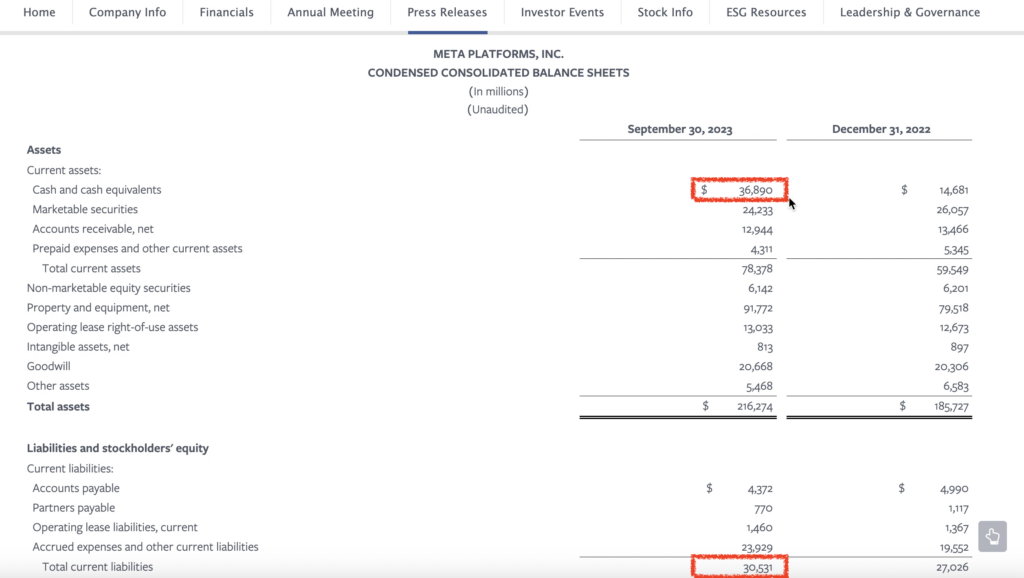Viewport: 1024px width, 578px height.
Task: Click accounts receivable value "12,944"
Action: 757,230
